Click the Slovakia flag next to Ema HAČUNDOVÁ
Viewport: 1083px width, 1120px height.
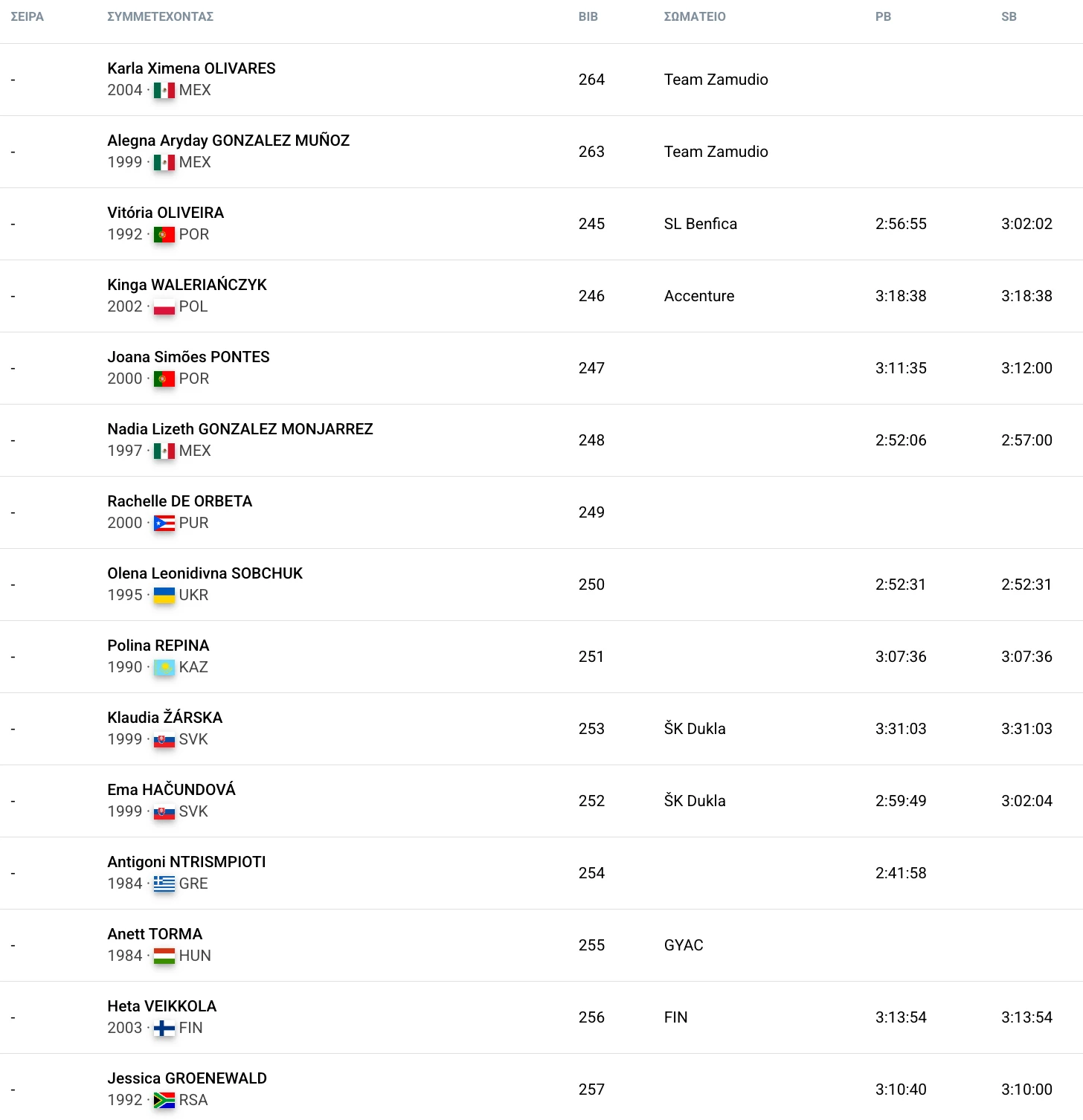(x=164, y=812)
